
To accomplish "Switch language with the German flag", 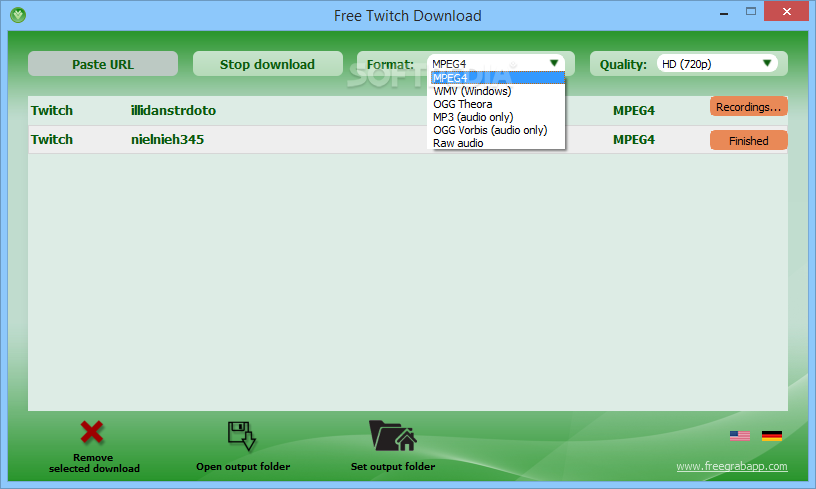I will 772,436.
